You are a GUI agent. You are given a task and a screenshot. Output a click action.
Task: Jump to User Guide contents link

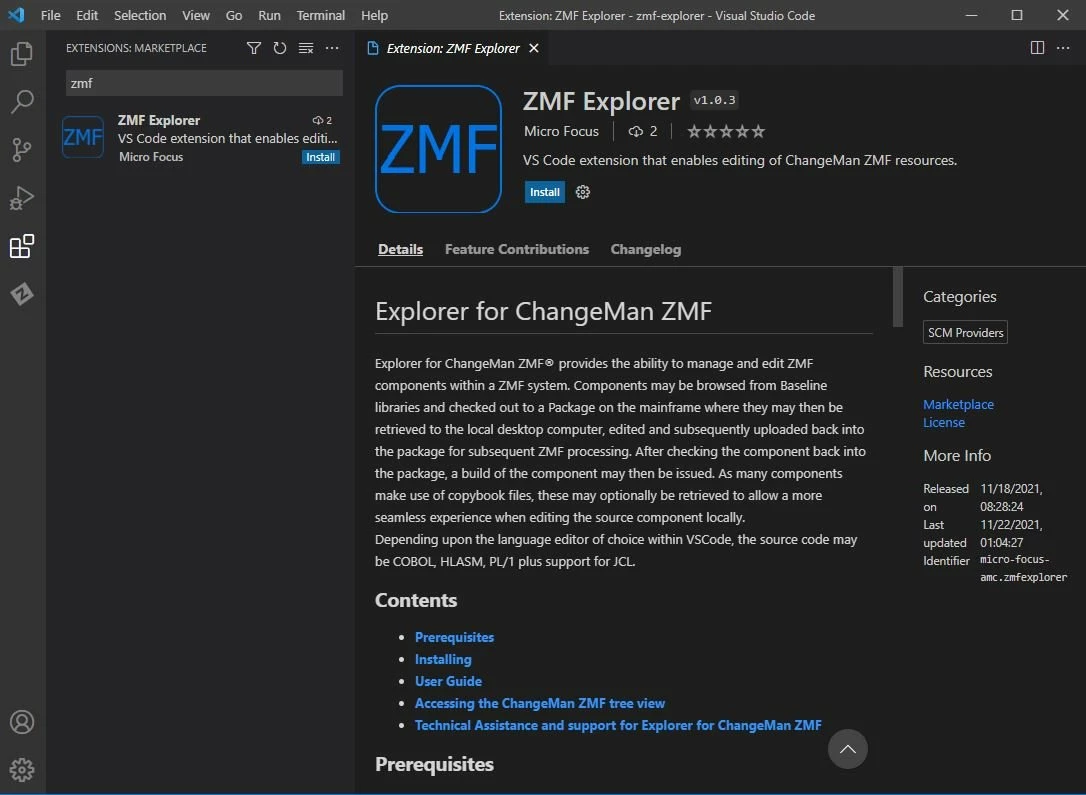point(448,681)
